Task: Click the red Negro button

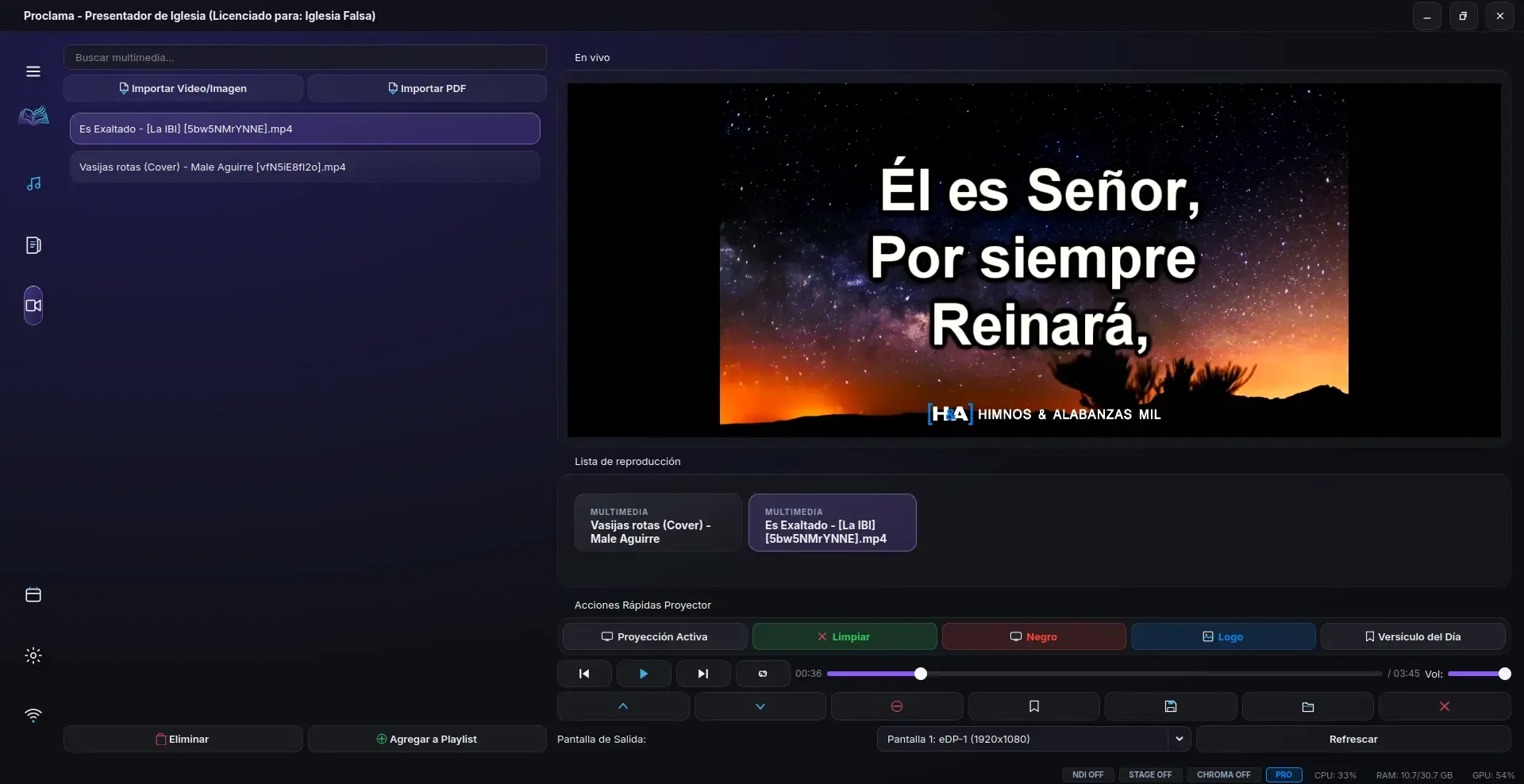Action: click(1034, 636)
